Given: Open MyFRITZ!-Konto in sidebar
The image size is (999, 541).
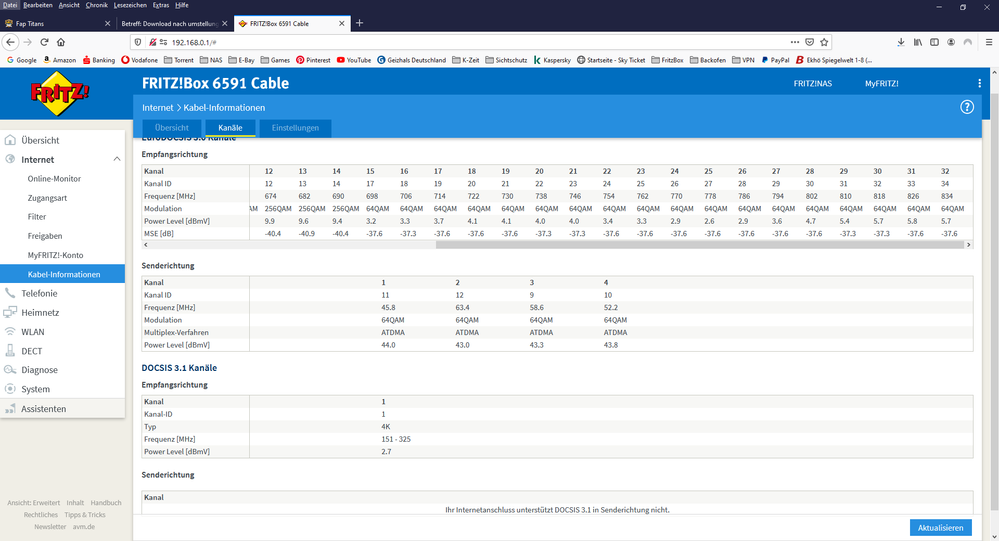Looking at the screenshot, I should 55,255.
